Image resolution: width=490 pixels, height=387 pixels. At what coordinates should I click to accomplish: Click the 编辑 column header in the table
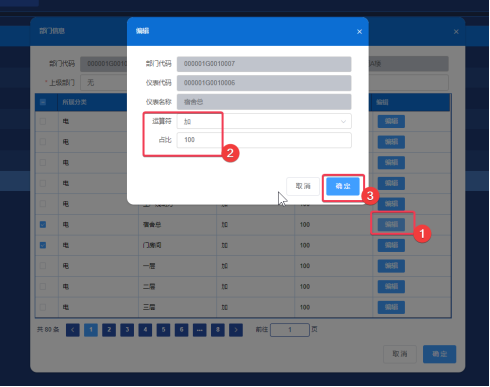[x=382, y=102]
